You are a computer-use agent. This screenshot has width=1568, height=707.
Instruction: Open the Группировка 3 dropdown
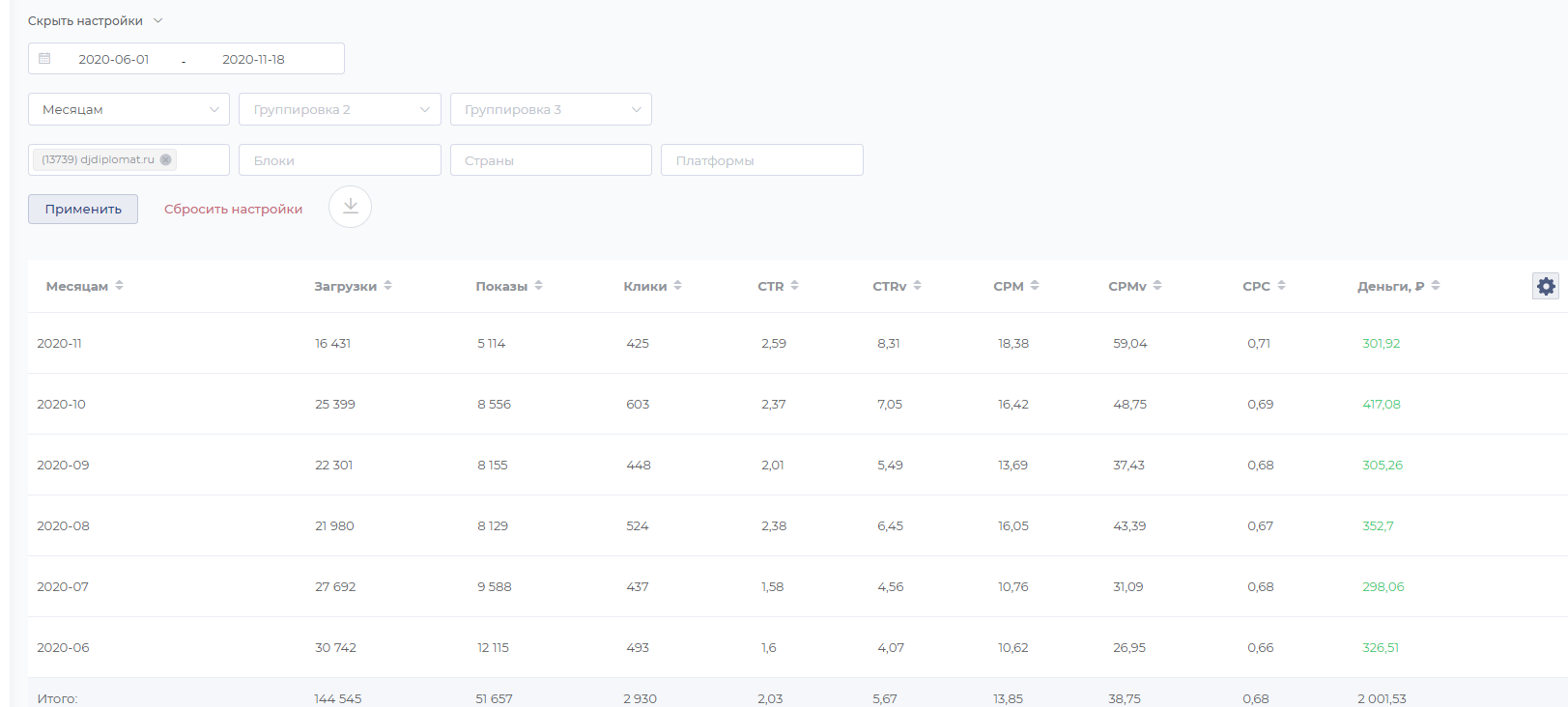tap(551, 109)
